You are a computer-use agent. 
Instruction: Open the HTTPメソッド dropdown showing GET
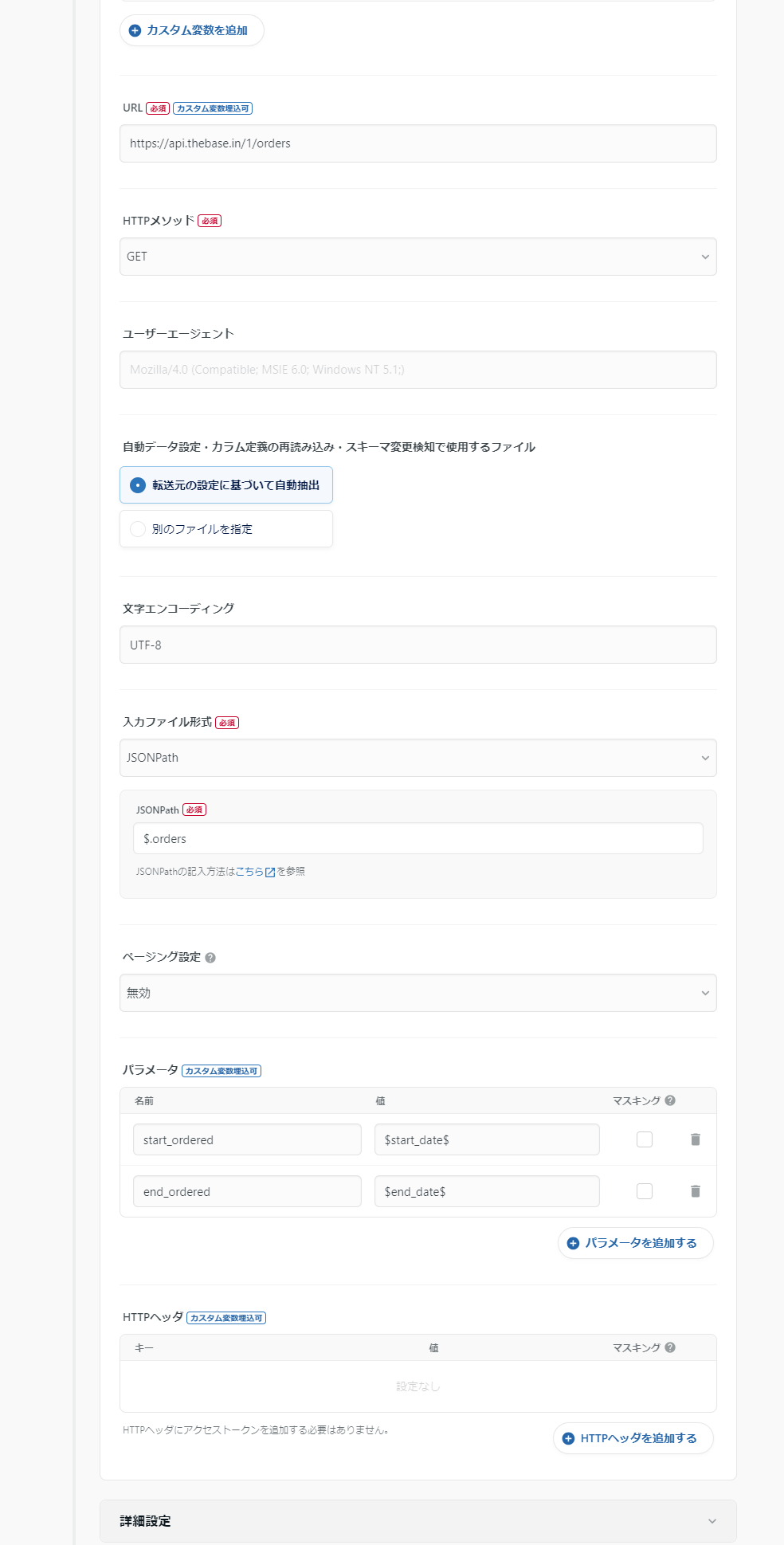coord(417,257)
